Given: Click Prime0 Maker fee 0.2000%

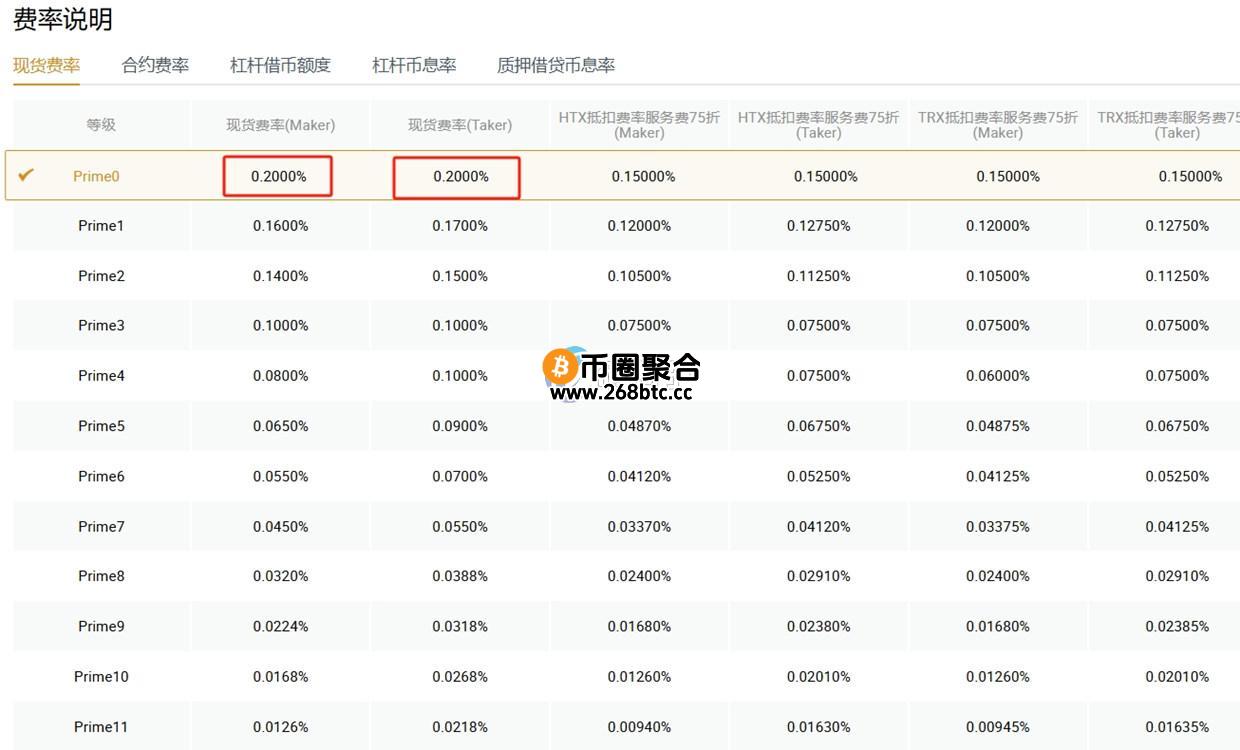Looking at the screenshot, I should pyautogui.click(x=279, y=176).
